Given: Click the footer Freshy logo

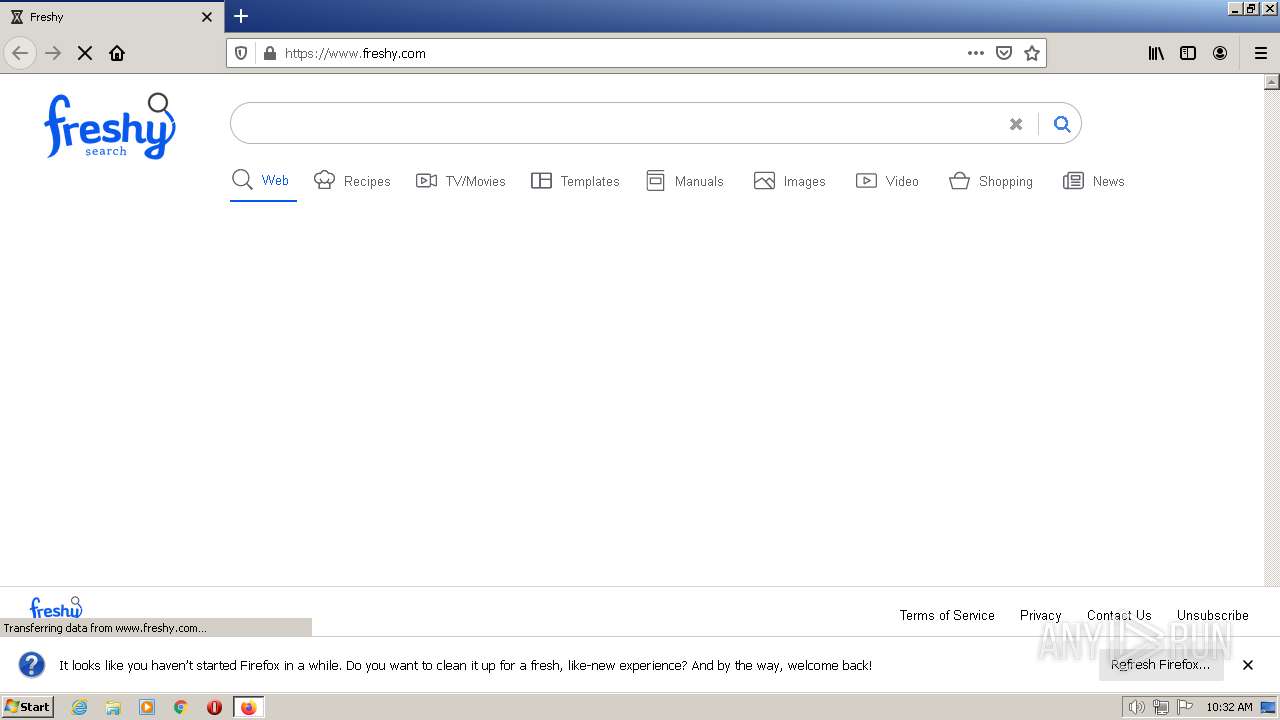Looking at the screenshot, I should click(x=56, y=608).
